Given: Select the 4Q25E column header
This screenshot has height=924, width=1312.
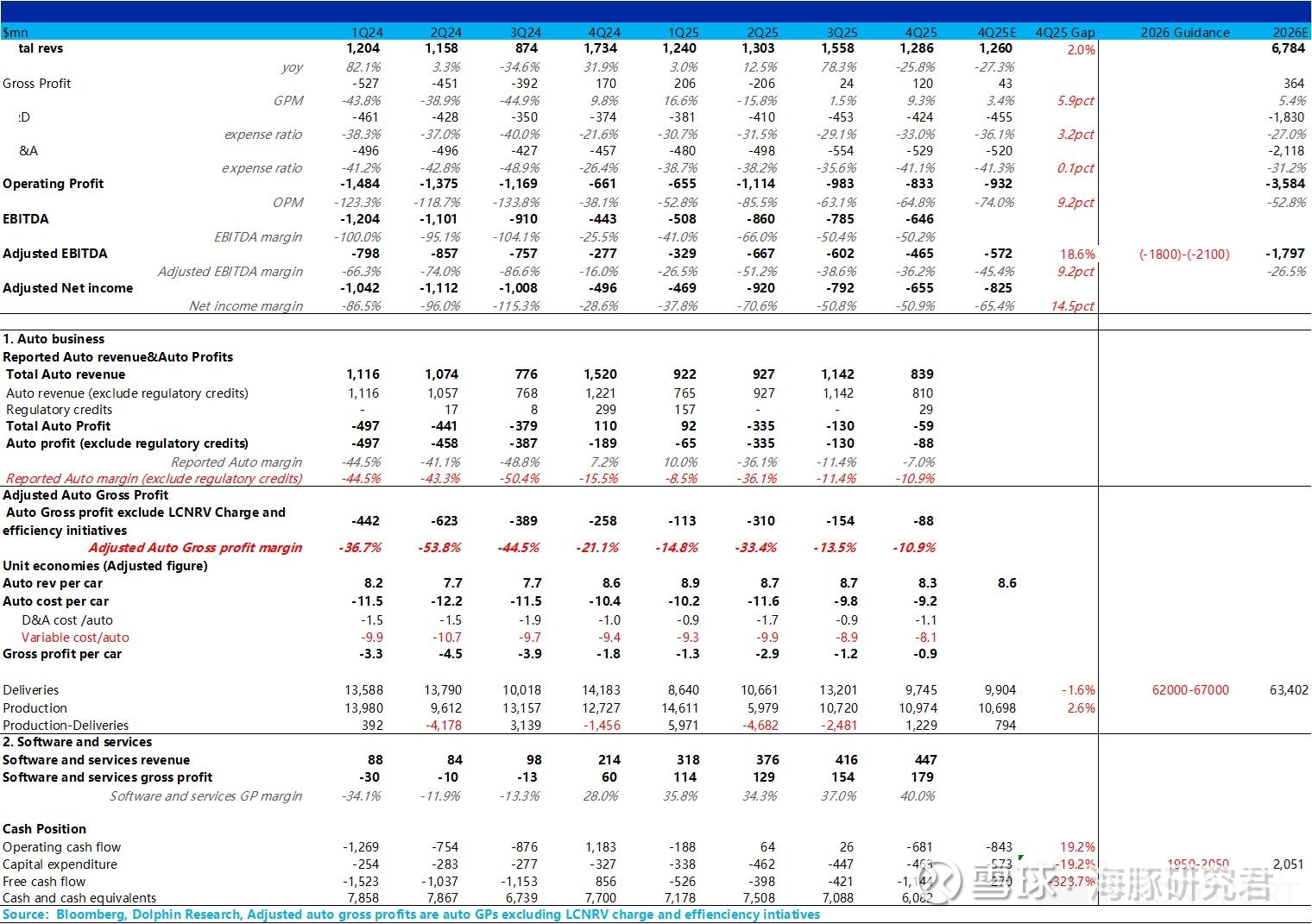Looking at the screenshot, I should [997, 33].
